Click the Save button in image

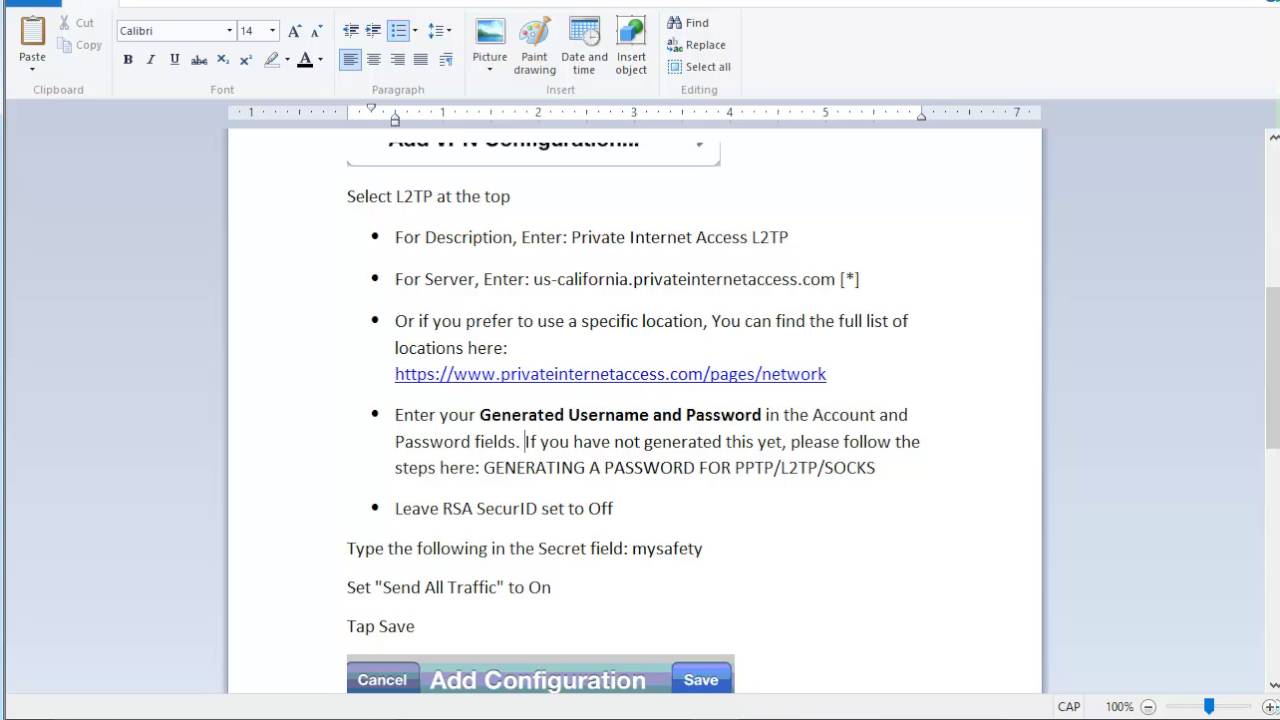click(701, 679)
